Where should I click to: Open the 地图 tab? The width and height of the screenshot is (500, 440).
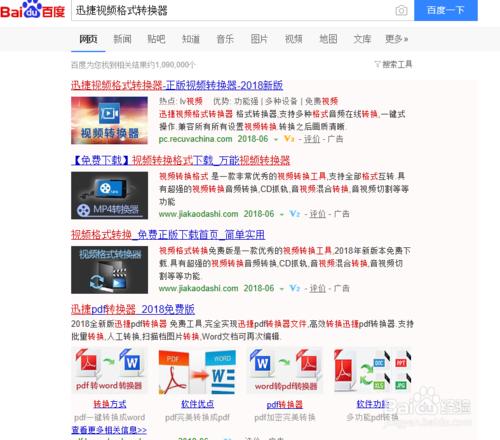click(328, 39)
